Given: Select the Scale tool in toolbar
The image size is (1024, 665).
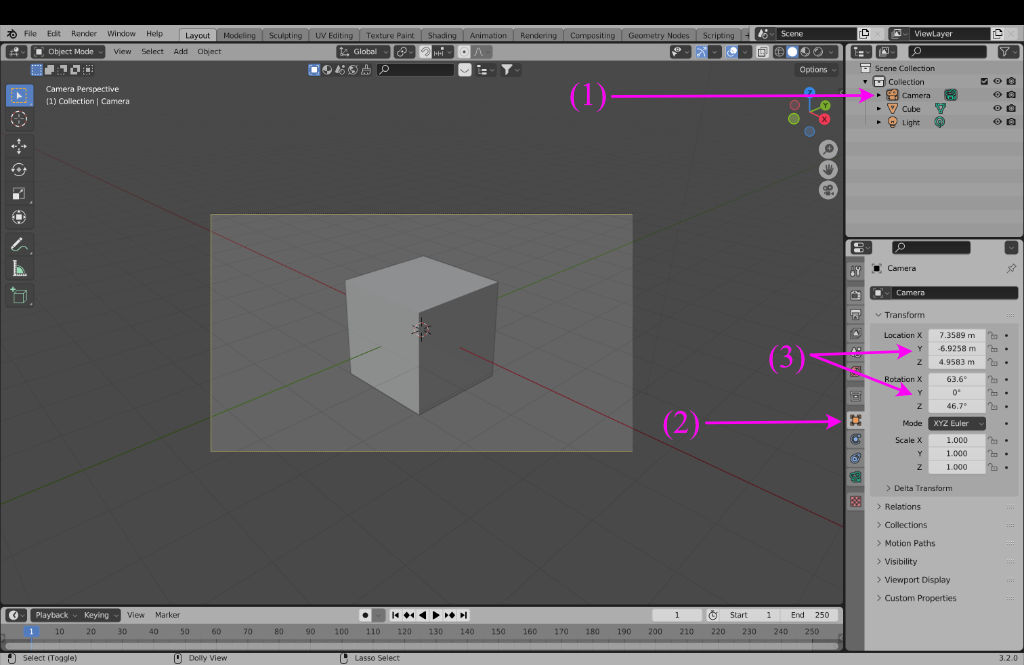Looking at the screenshot, I should 19,194.
